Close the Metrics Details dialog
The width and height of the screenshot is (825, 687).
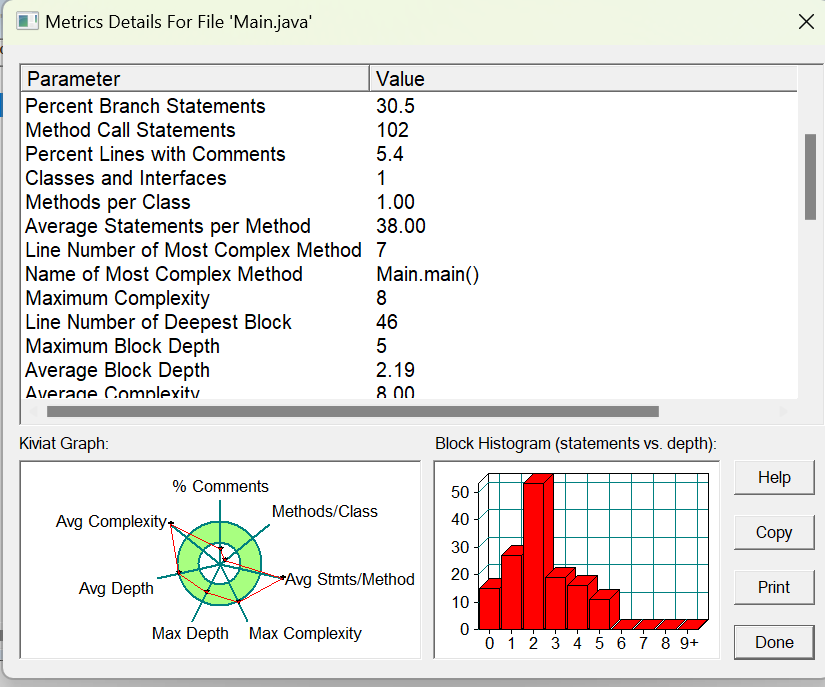(806, 22)
